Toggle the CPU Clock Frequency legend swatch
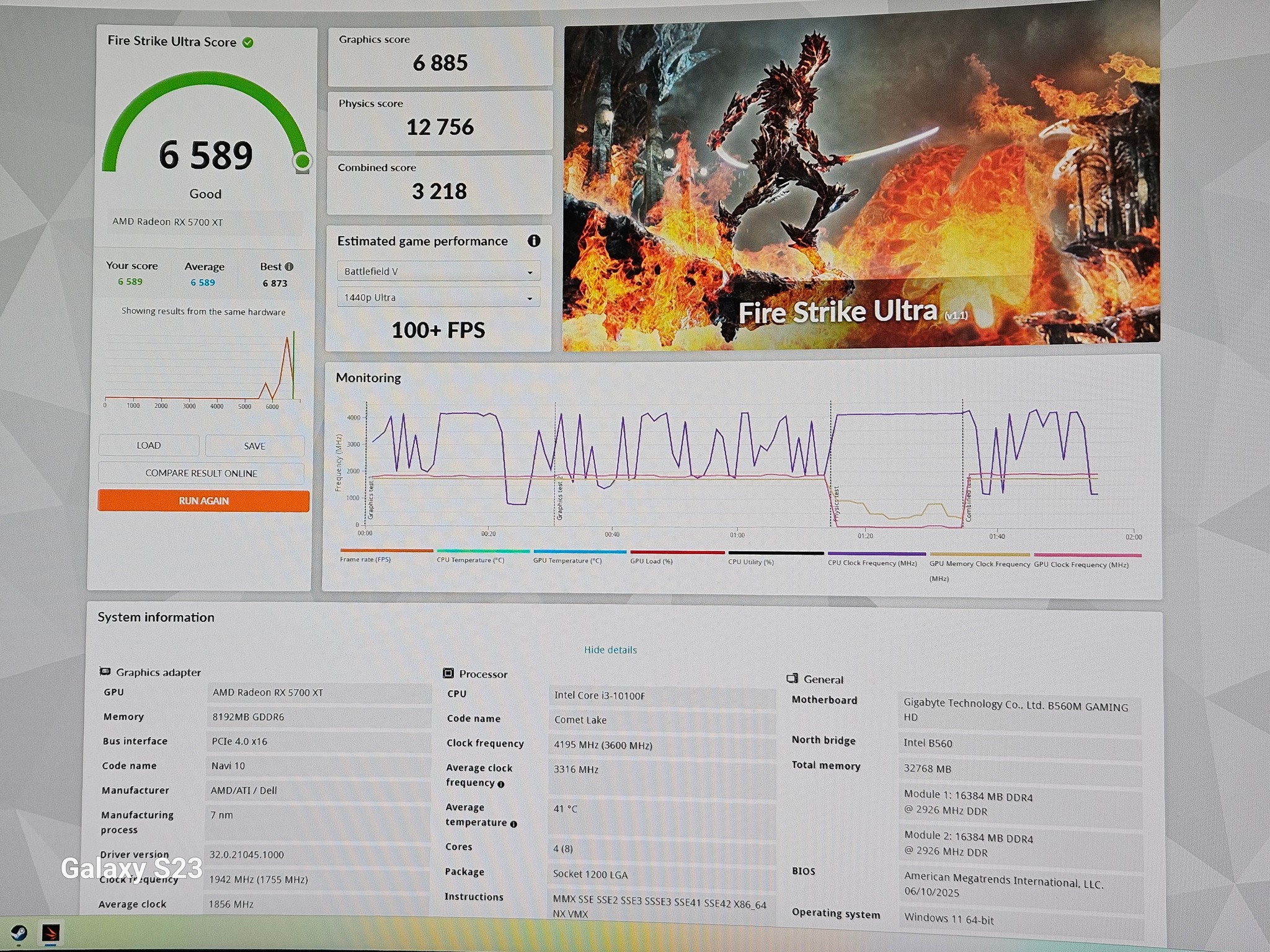This screenshot has width=1270, height=952. [876, 553]
